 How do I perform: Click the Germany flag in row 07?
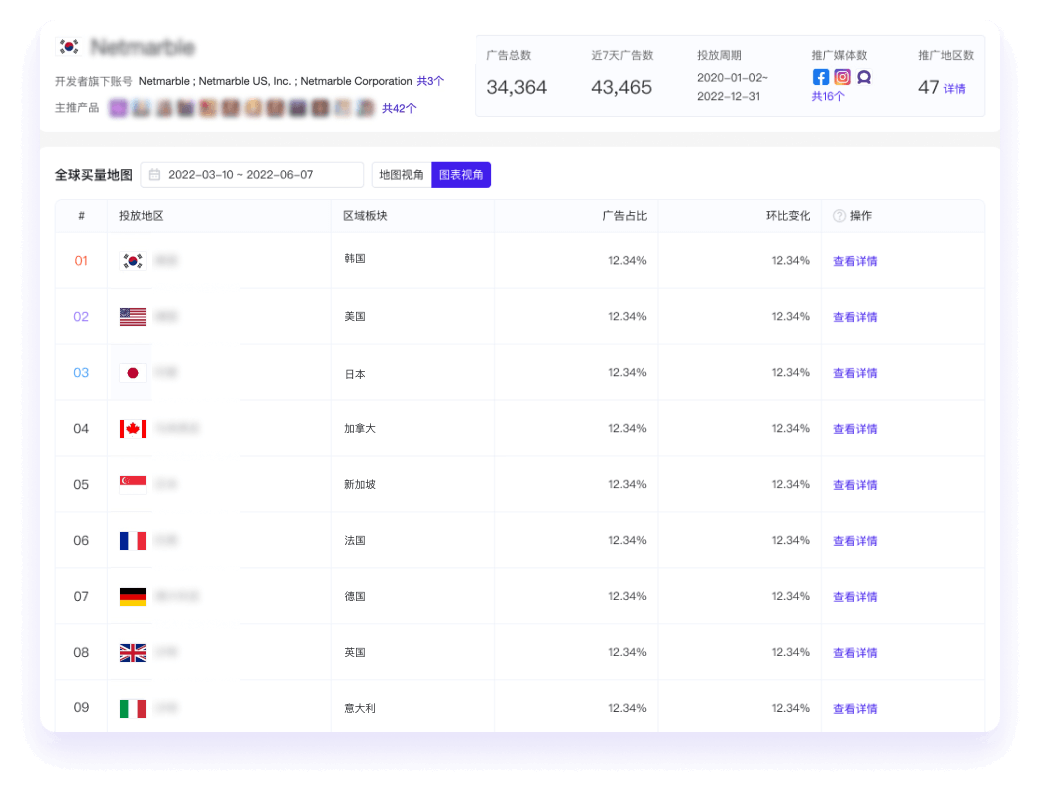pyautogui.click(x=132, y=597)
